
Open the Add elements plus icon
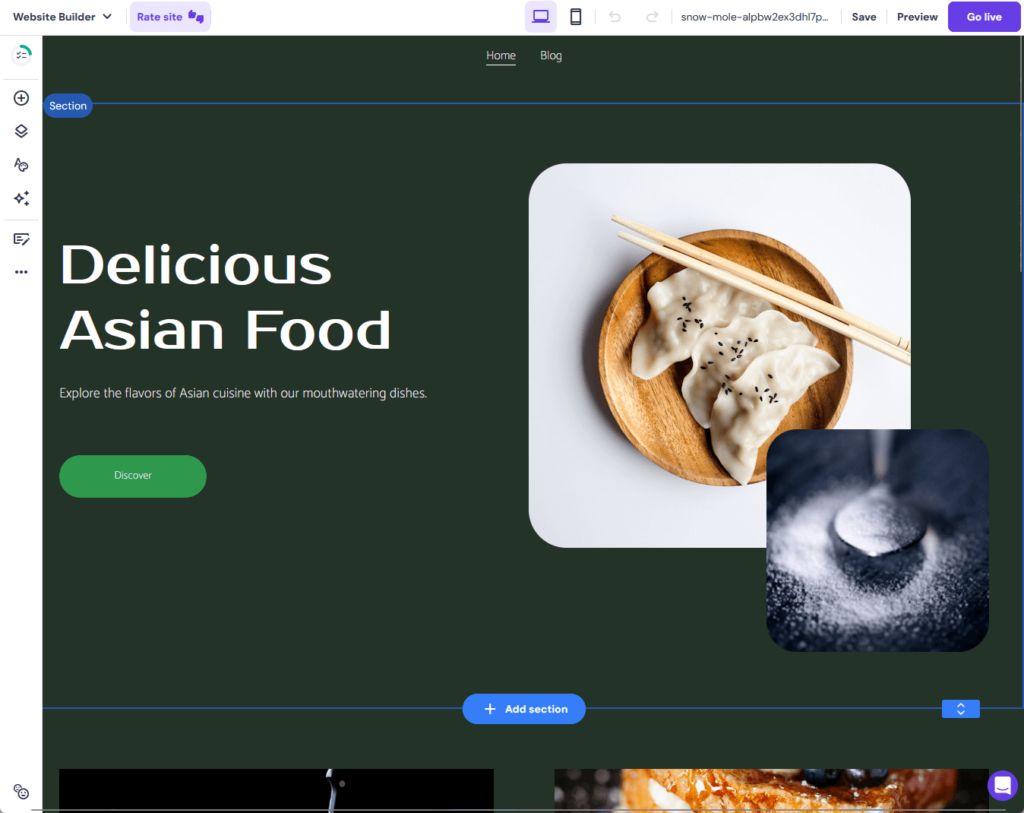tap(22, 98)
